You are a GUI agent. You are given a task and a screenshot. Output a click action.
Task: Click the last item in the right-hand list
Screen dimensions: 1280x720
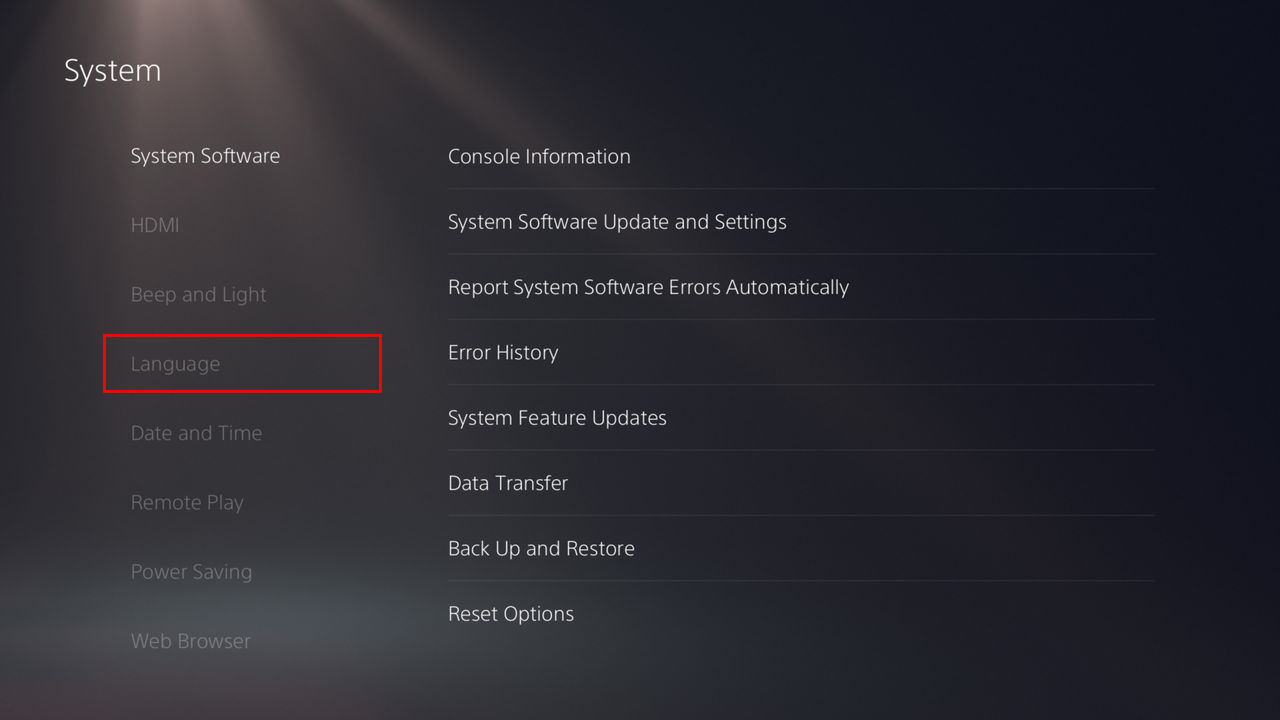tap(511, 614)
